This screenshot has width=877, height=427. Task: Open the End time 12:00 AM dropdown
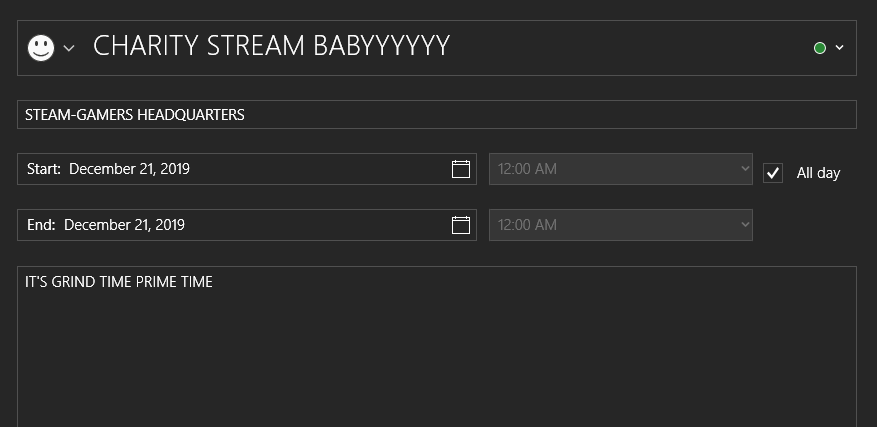coord(621,225)
